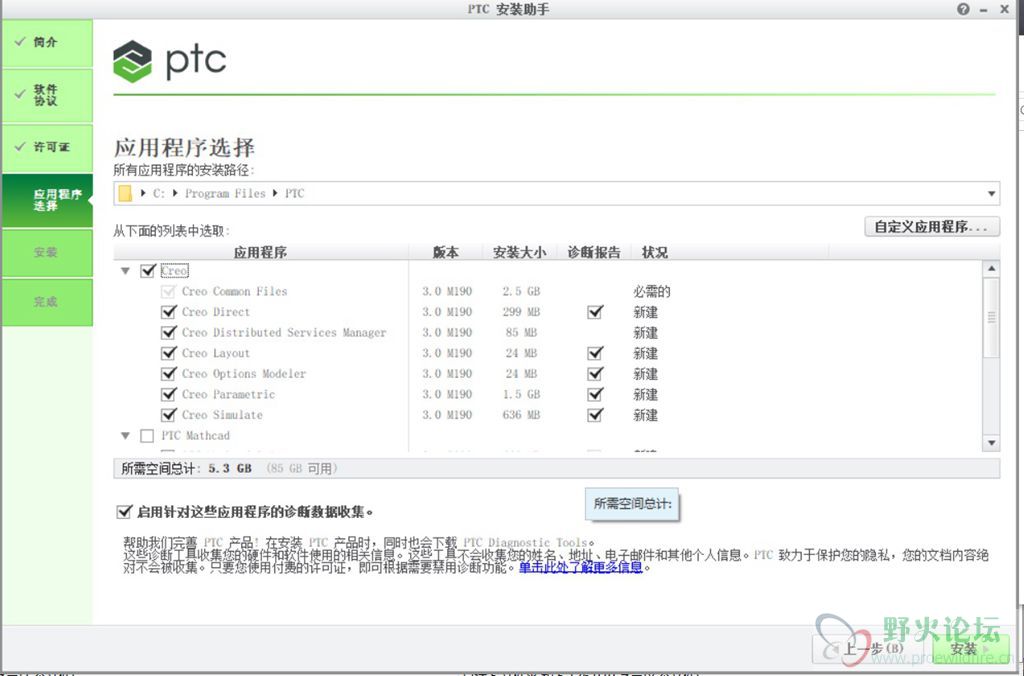Disable diagnostic report for Creo Parametric
The height and width of the screenshot is (676, 1024).
point(595,394)
